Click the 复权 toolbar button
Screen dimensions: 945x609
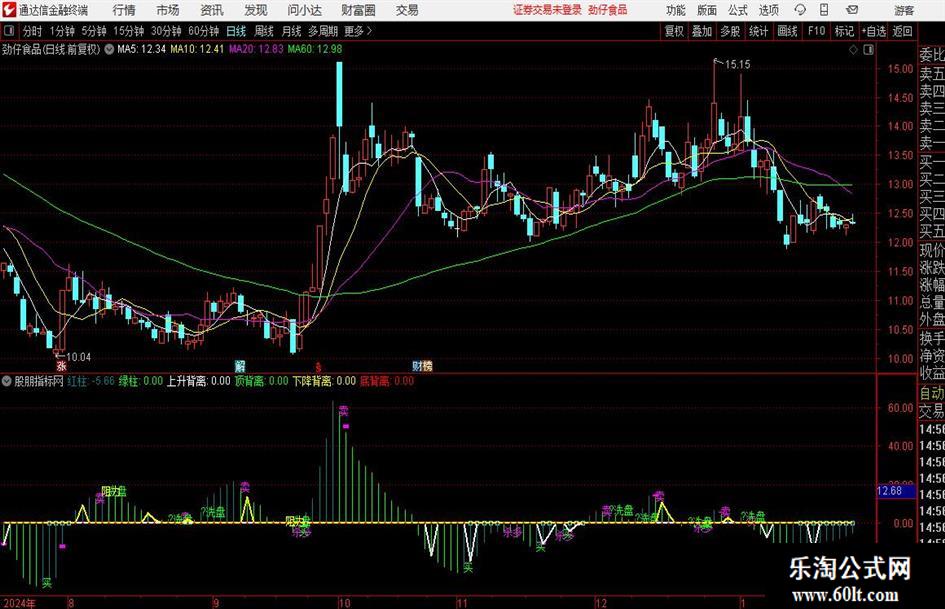(674, 31)
